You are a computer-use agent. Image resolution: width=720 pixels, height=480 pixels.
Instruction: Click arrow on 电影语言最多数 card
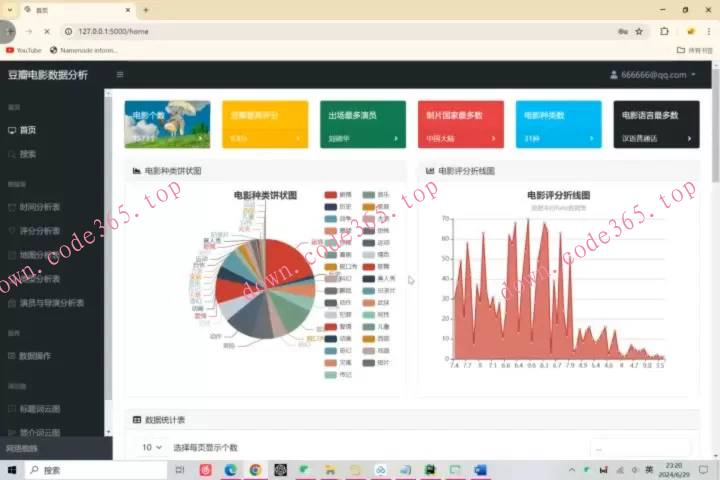tap(689, 138)
